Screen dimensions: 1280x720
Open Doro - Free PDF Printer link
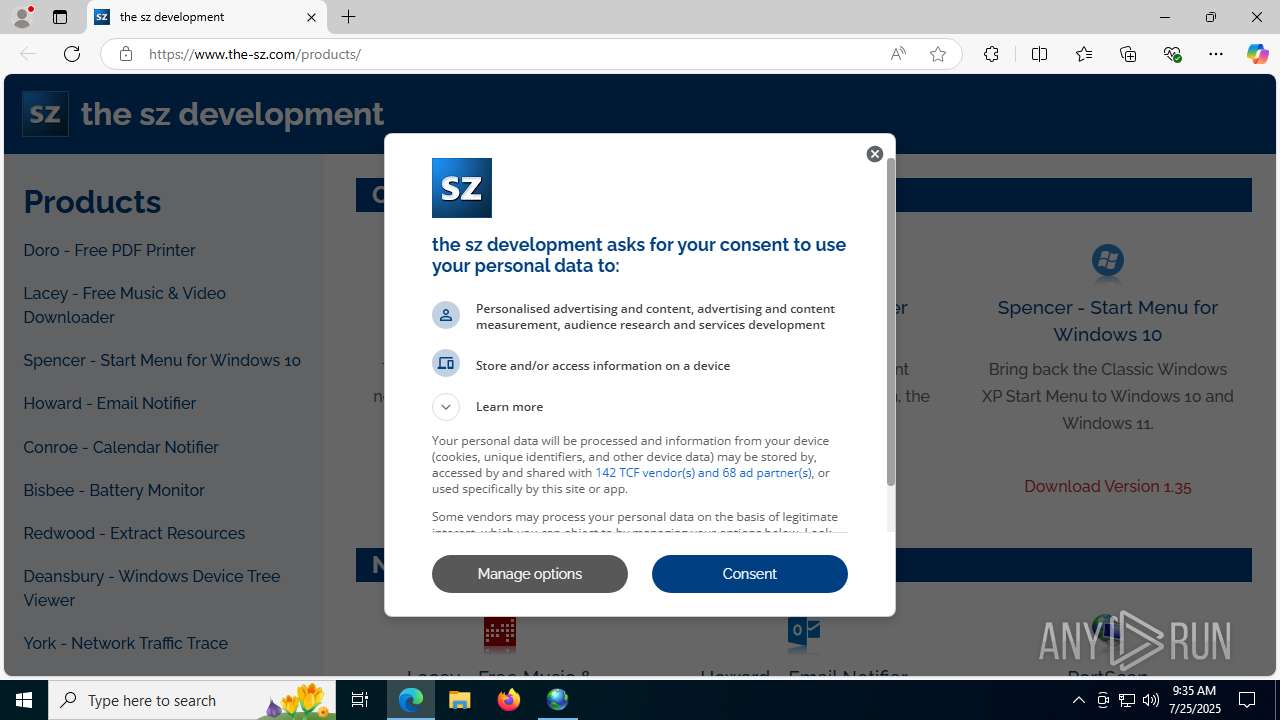pyautogui.click(x=110, y=250)
